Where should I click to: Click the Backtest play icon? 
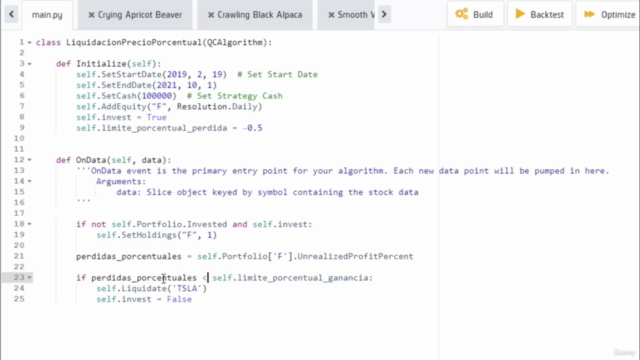click(x=520, y=14)
